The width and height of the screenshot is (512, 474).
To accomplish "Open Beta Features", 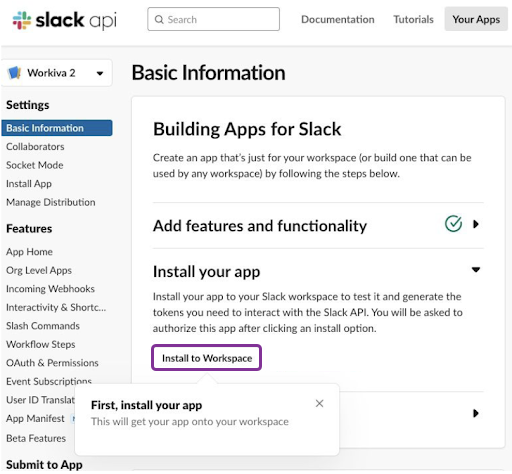I will [x=36, y=438].
